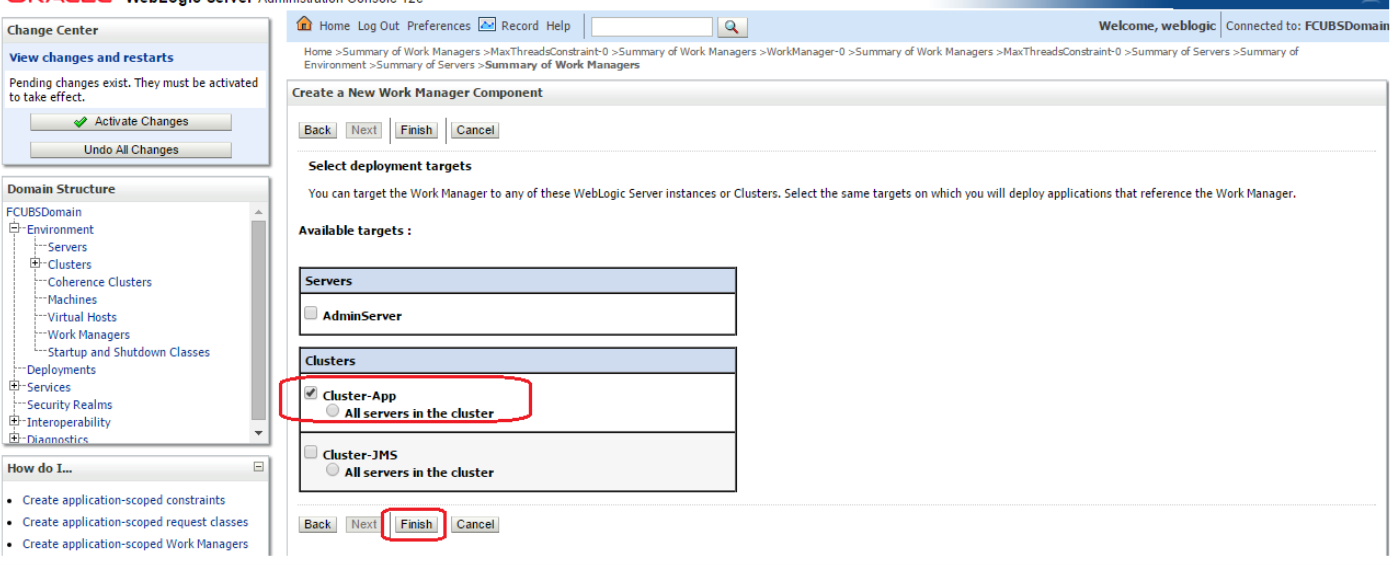Image resolution: width=1394 pixels, height=565 pixels.
Task: Open Security Realms tree item
Action: pyautogui.click(x=69, y=405)
